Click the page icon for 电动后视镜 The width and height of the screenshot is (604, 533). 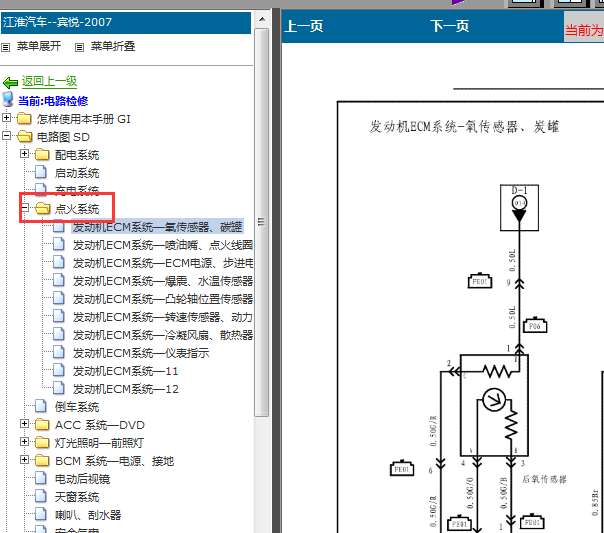click(x=41, y=479)
